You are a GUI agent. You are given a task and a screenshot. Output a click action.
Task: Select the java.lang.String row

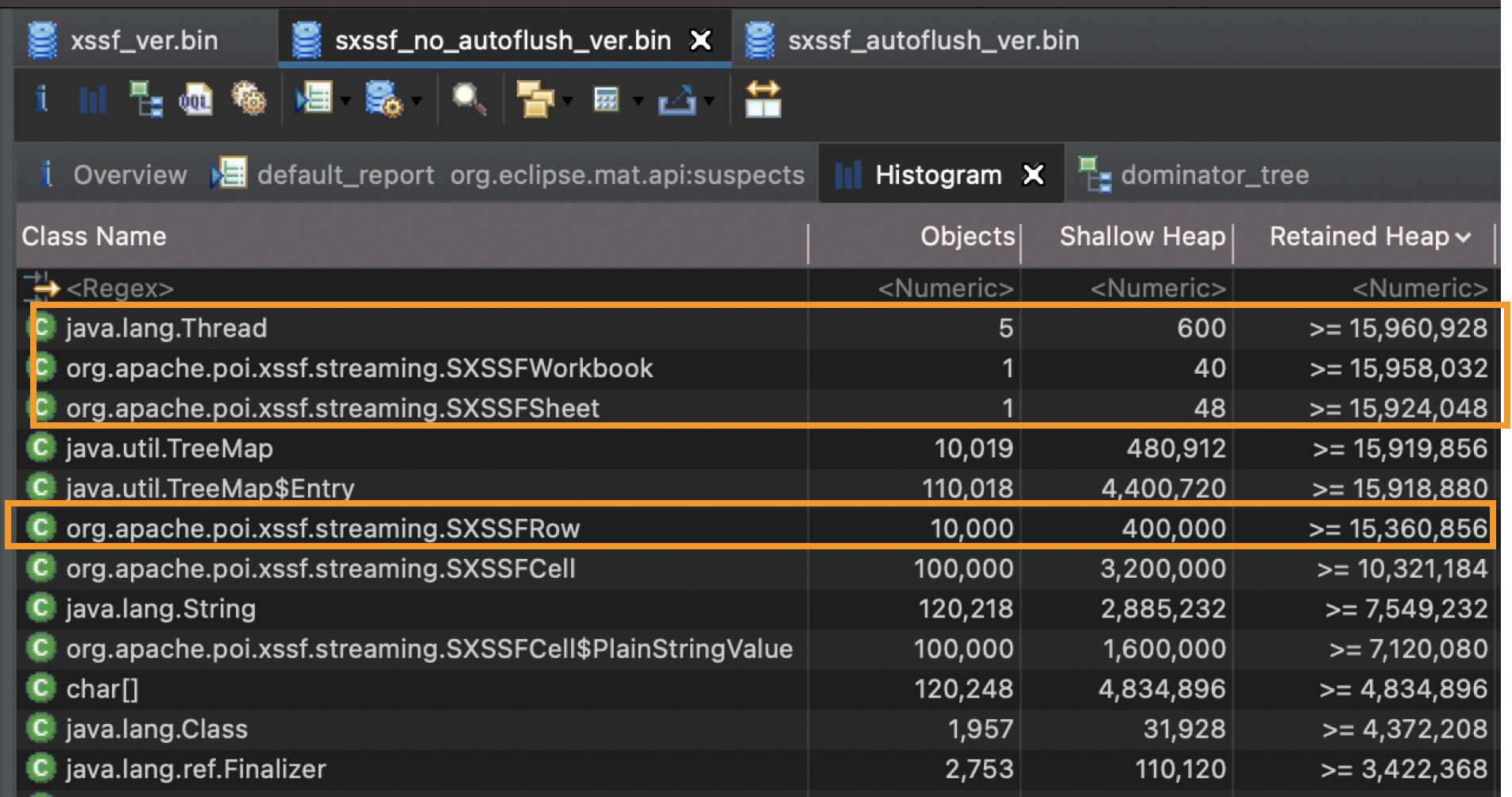(x=754, y=609)
